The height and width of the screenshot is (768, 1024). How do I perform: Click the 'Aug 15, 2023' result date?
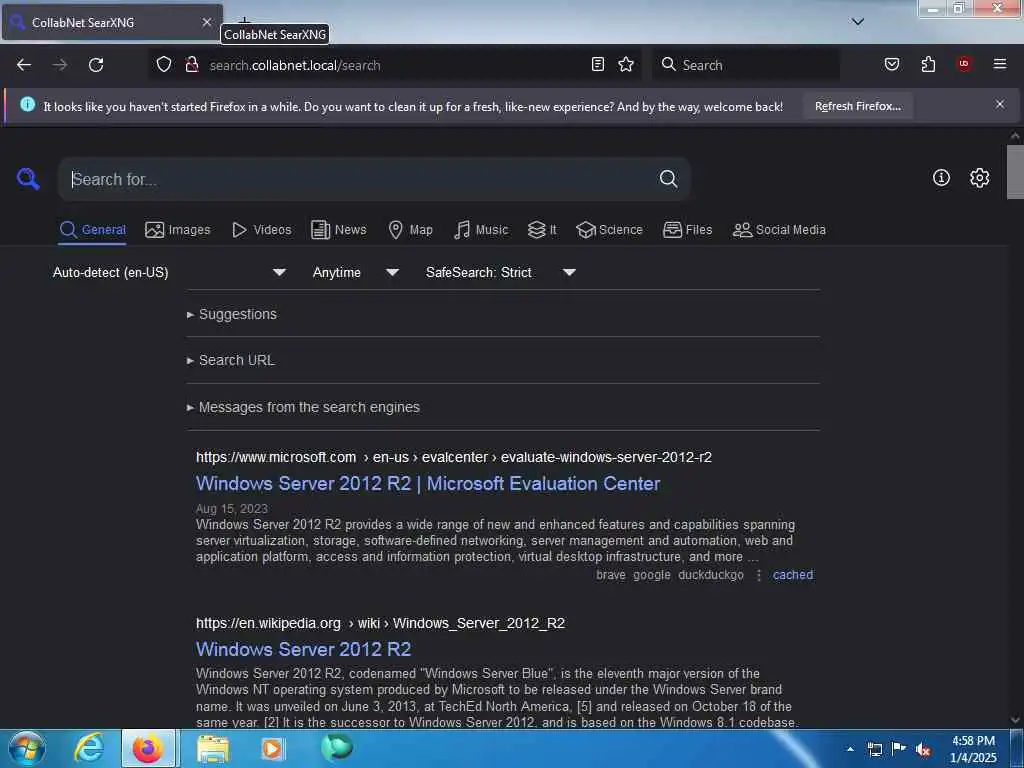coord(232,509)
